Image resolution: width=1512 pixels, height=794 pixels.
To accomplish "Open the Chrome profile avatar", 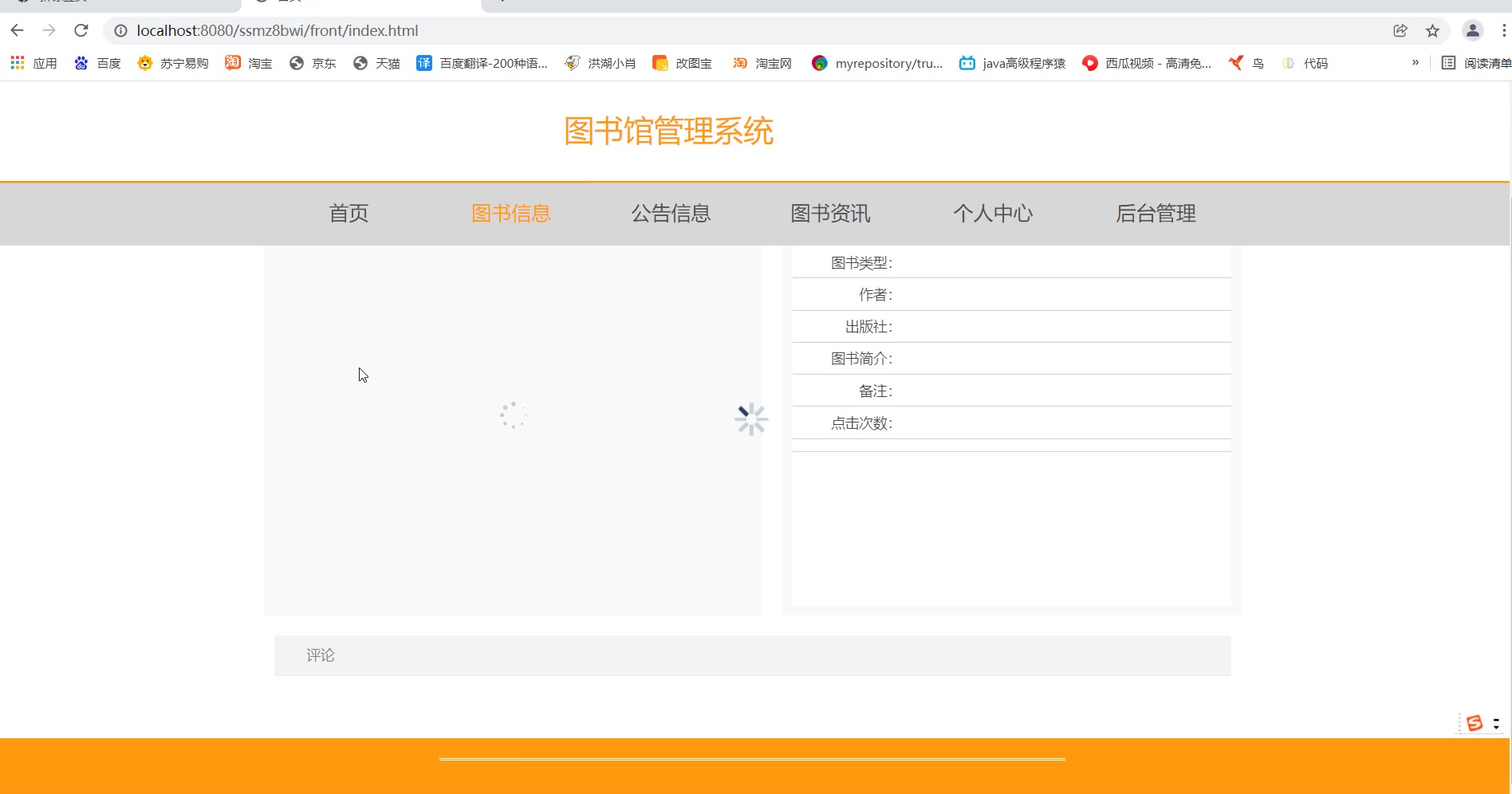I will coord(1472,30).
